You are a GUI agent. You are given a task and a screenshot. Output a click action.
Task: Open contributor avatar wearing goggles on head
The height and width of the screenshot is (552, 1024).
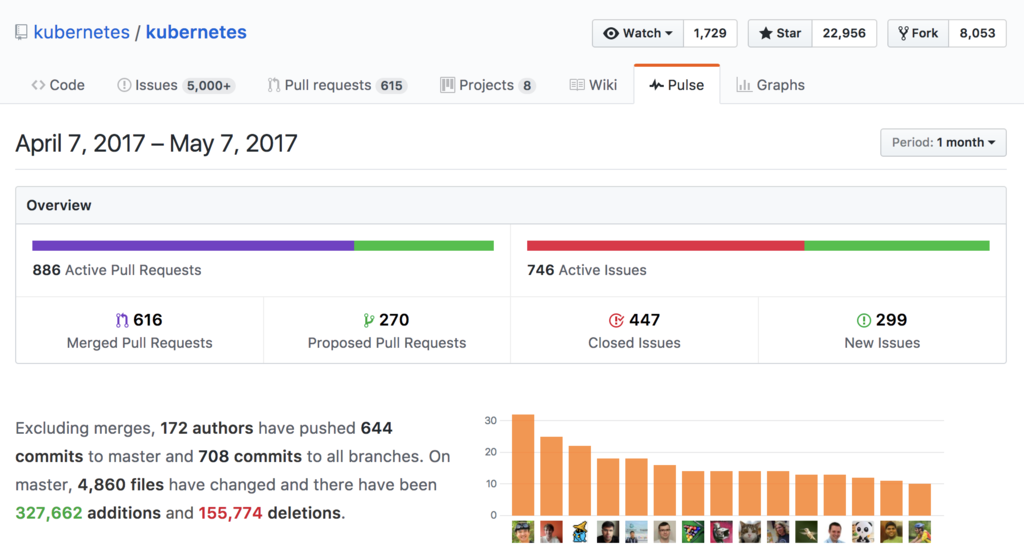click(x=523, y=532)
